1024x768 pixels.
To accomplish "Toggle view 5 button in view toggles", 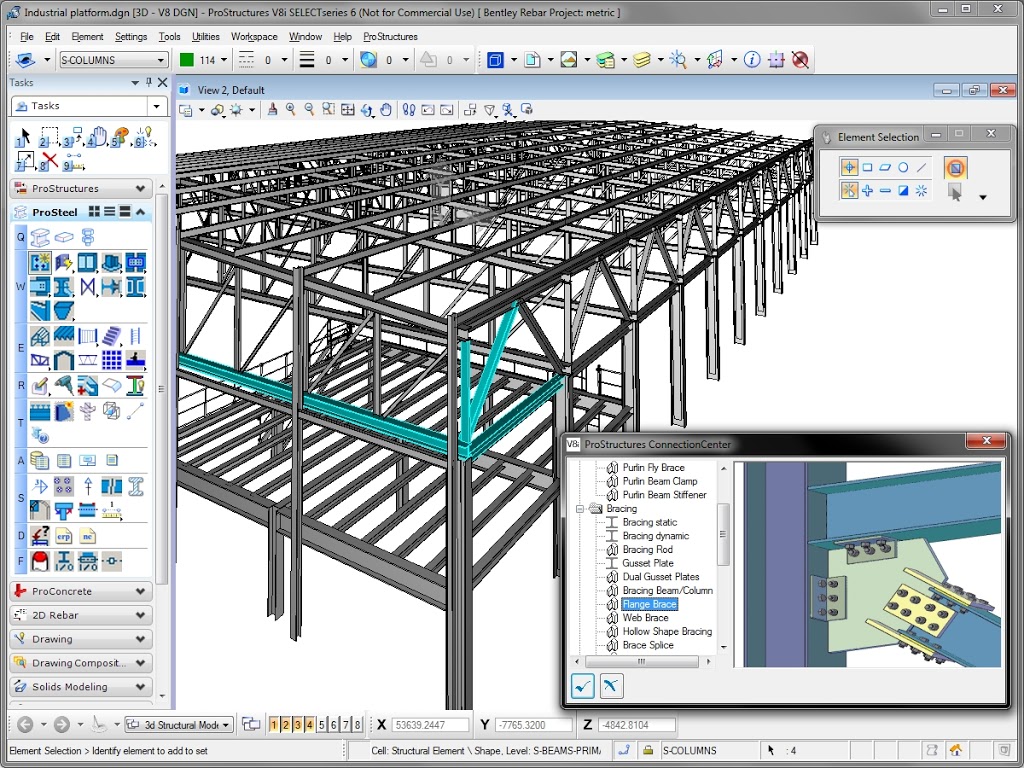I will [321, 724].
